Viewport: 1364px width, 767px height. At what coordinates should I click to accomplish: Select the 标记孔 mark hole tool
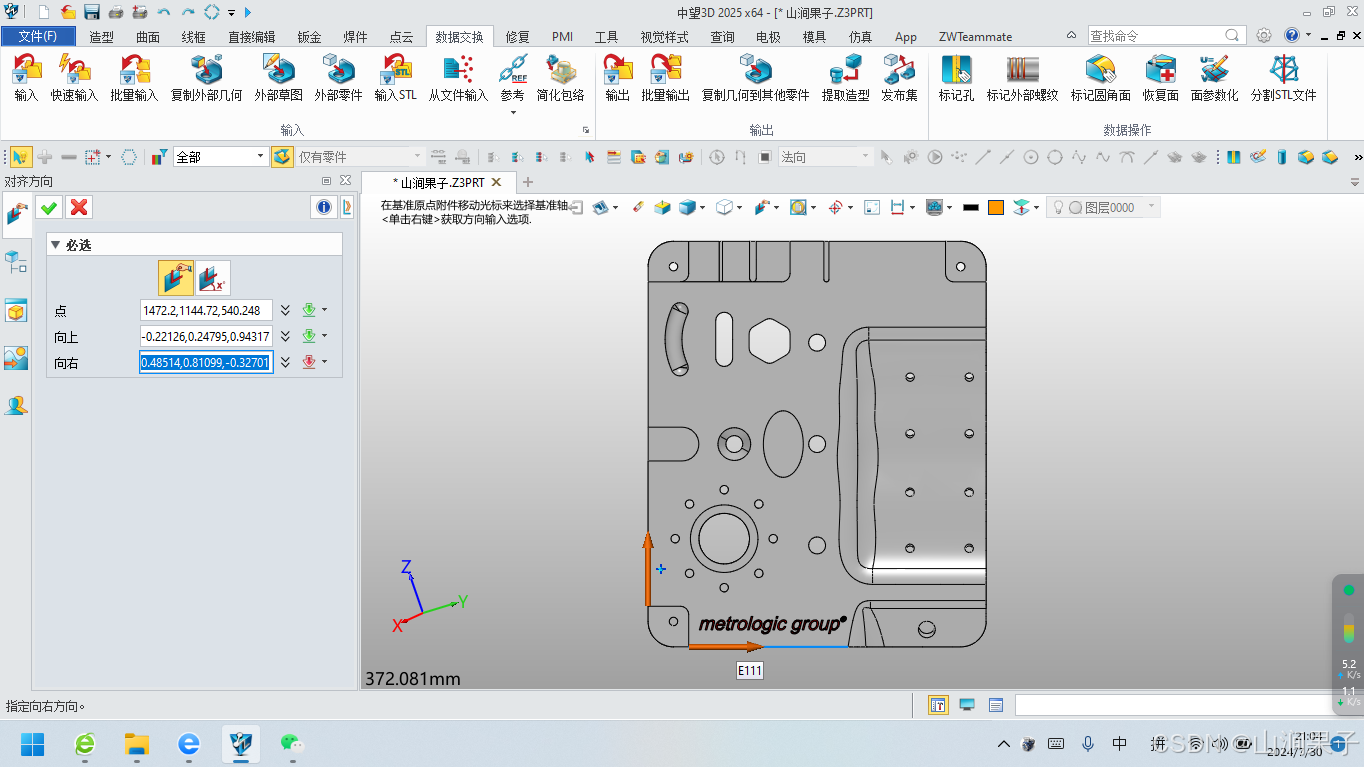[x=956, y=78]
